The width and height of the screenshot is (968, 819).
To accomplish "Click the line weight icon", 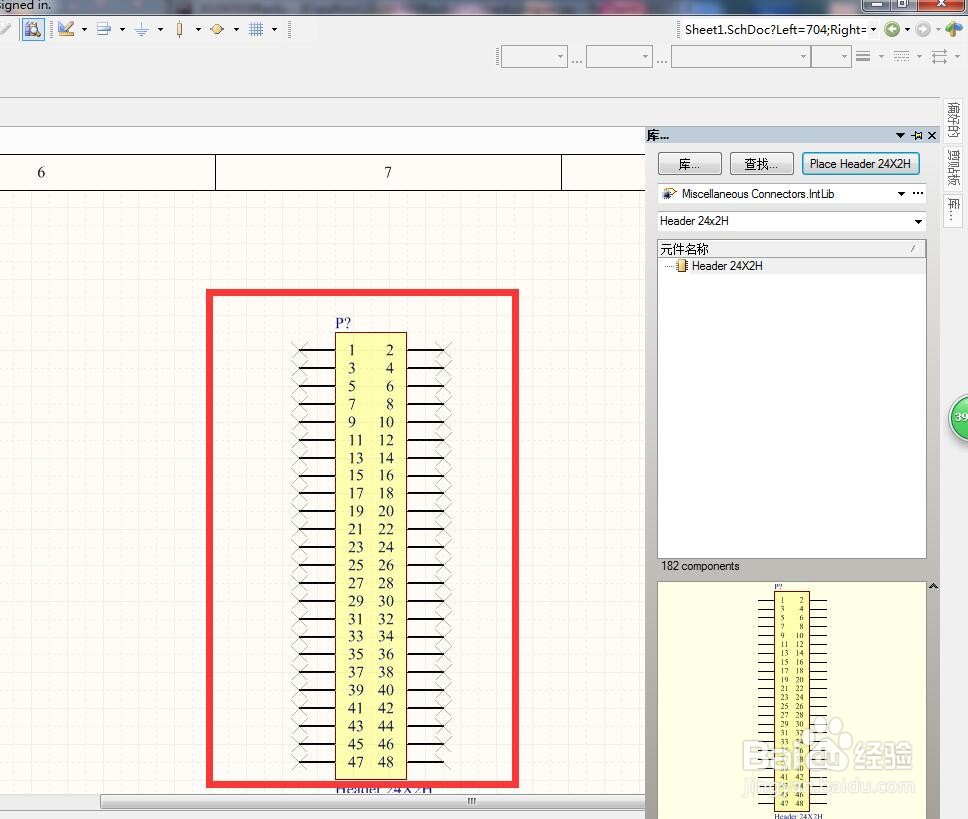I will pyautogui.click(x=863, y=57).
